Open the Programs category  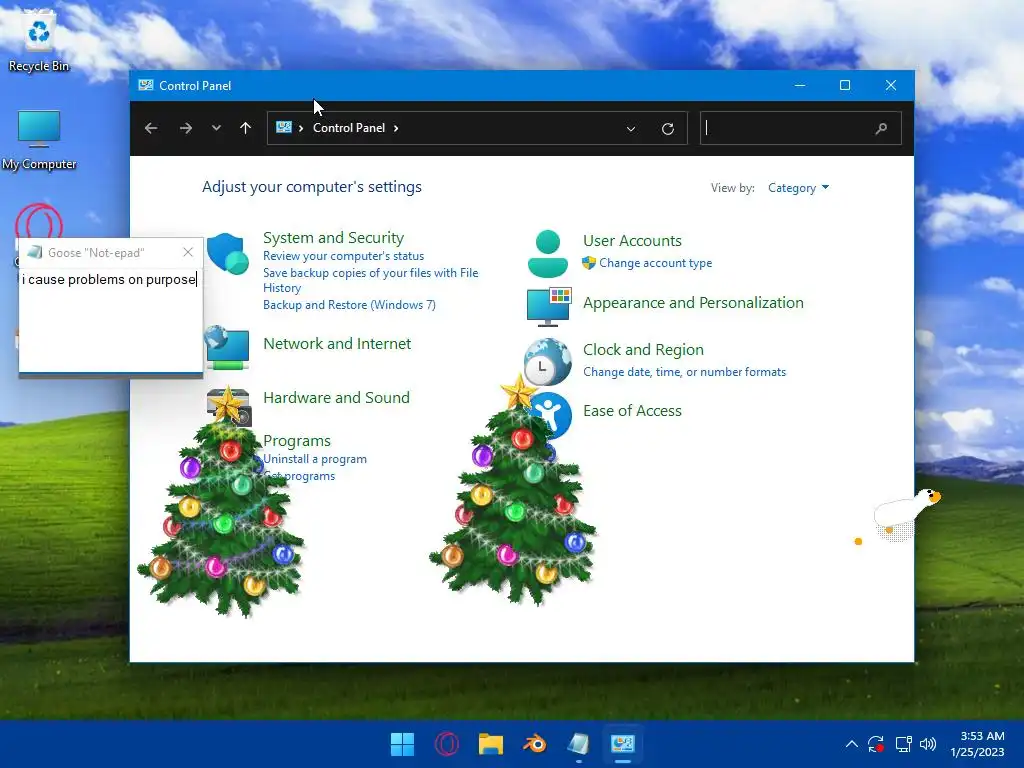pyautogui.click(x=296, y=441)
